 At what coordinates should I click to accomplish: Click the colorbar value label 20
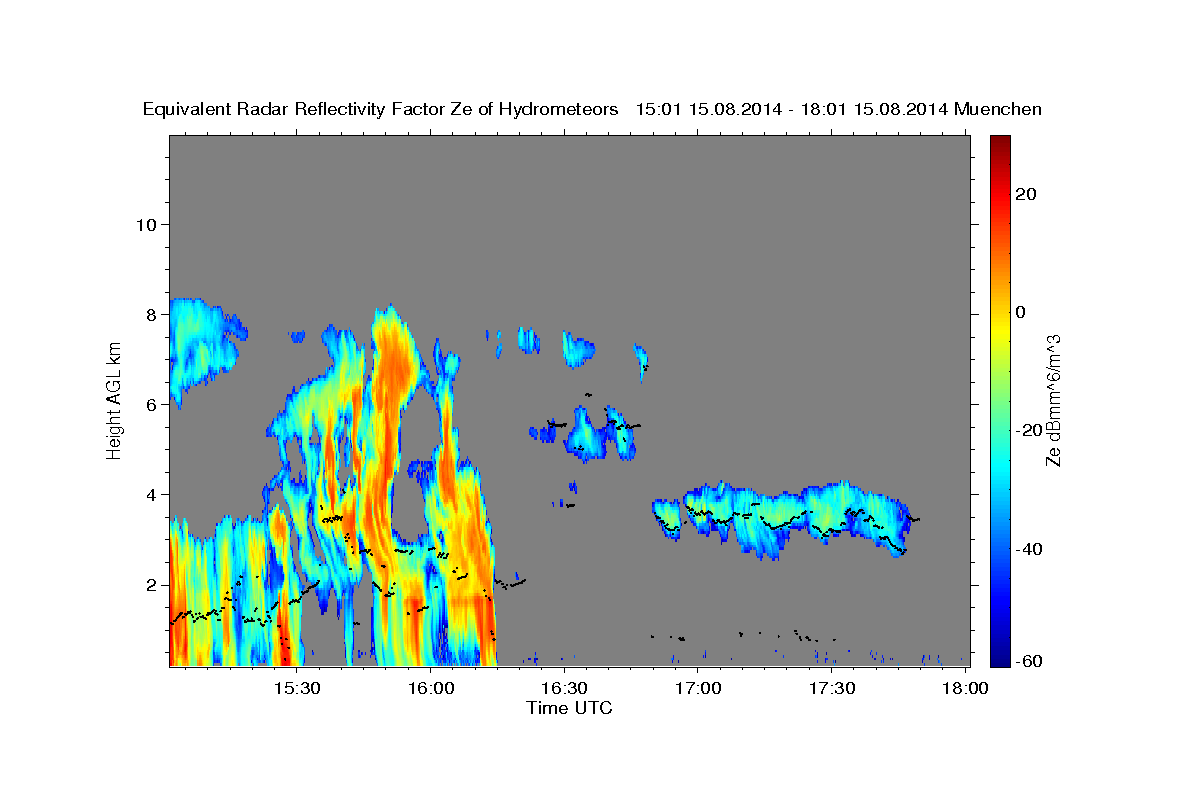(1026, 194)
